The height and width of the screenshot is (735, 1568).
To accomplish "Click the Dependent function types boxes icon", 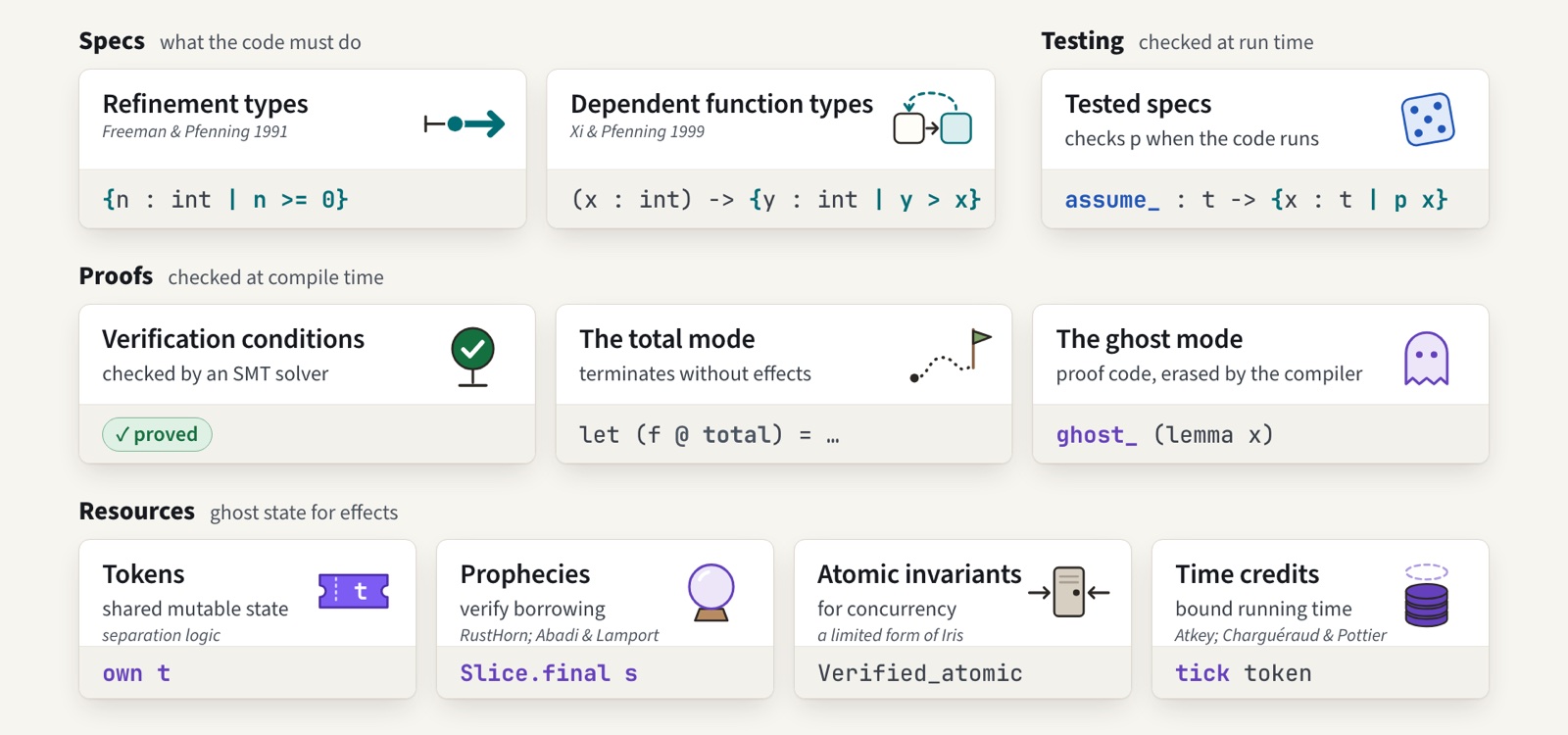I will point(932,119).
